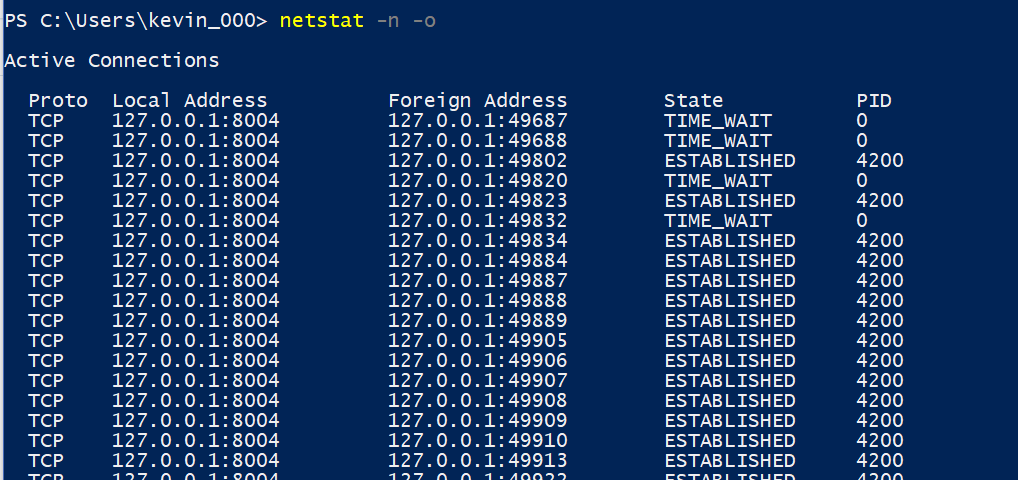1018x480 pixels.
Task: Click the PID column header
Action: (x=874, y=101)
